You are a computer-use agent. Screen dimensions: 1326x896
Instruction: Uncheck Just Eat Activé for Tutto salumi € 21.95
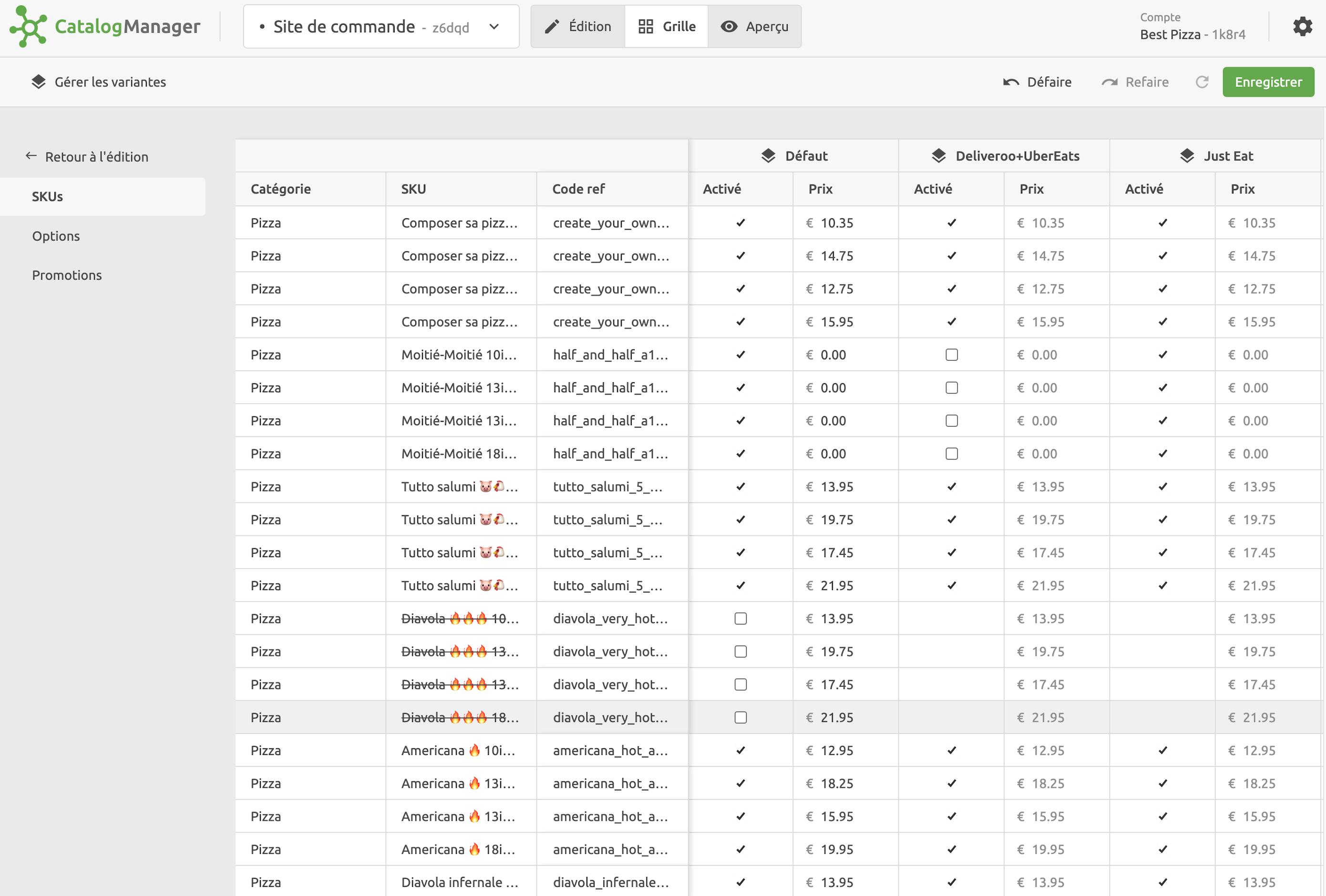(x=1163, y=586)
